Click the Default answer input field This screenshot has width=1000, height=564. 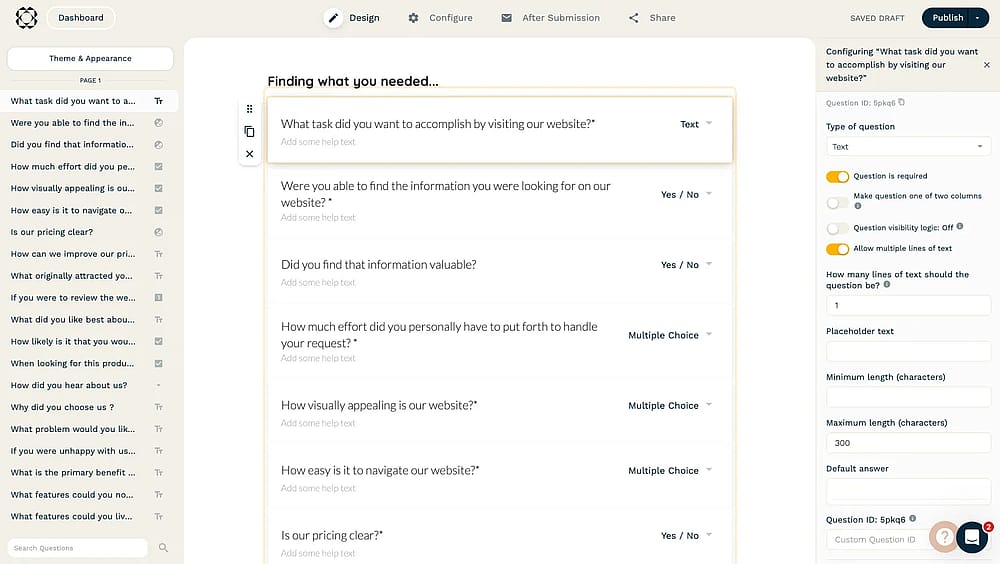908,489
